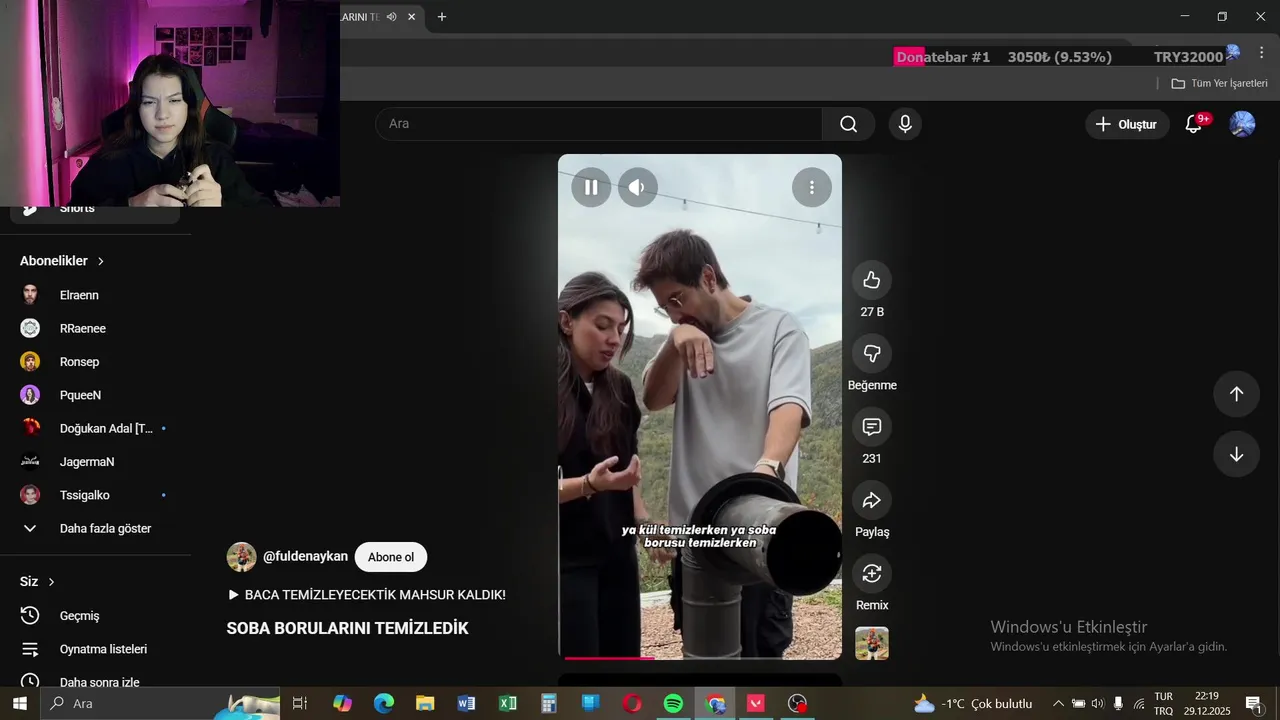Open the @fuldenaykan channel link
Viewport: 1280px width, 720px height.
click(305, 556)
